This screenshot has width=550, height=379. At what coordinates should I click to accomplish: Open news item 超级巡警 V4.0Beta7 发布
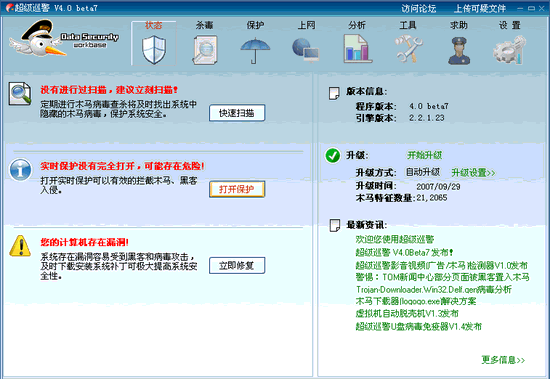(x=404, y=252)
